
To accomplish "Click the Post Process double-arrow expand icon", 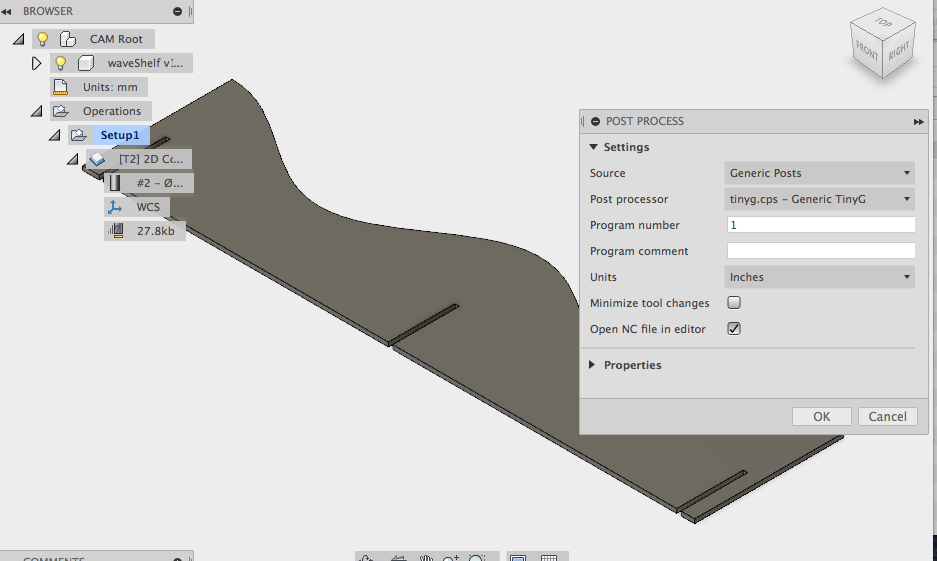I will tap(918, 122).
